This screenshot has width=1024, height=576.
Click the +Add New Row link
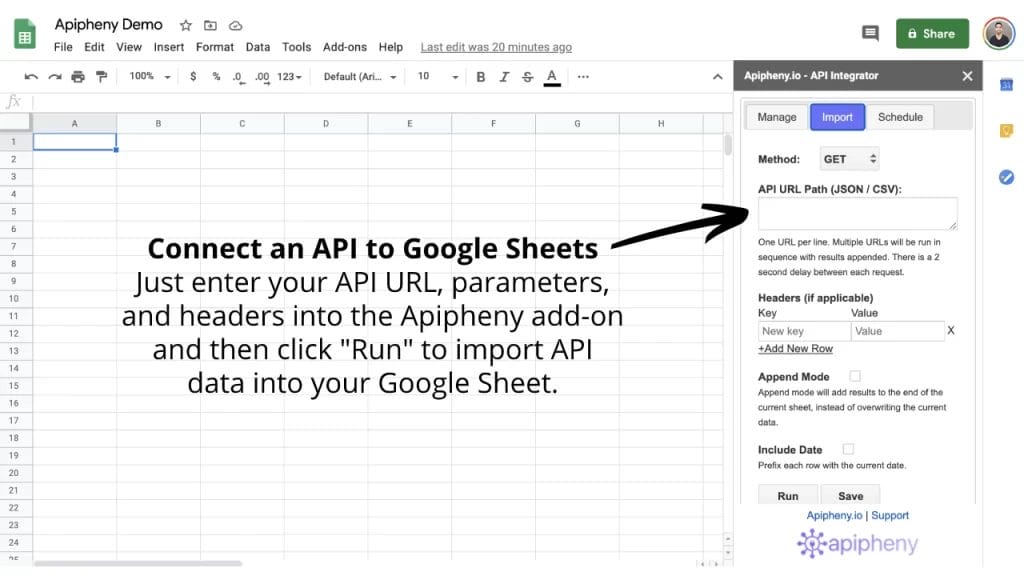795,349
